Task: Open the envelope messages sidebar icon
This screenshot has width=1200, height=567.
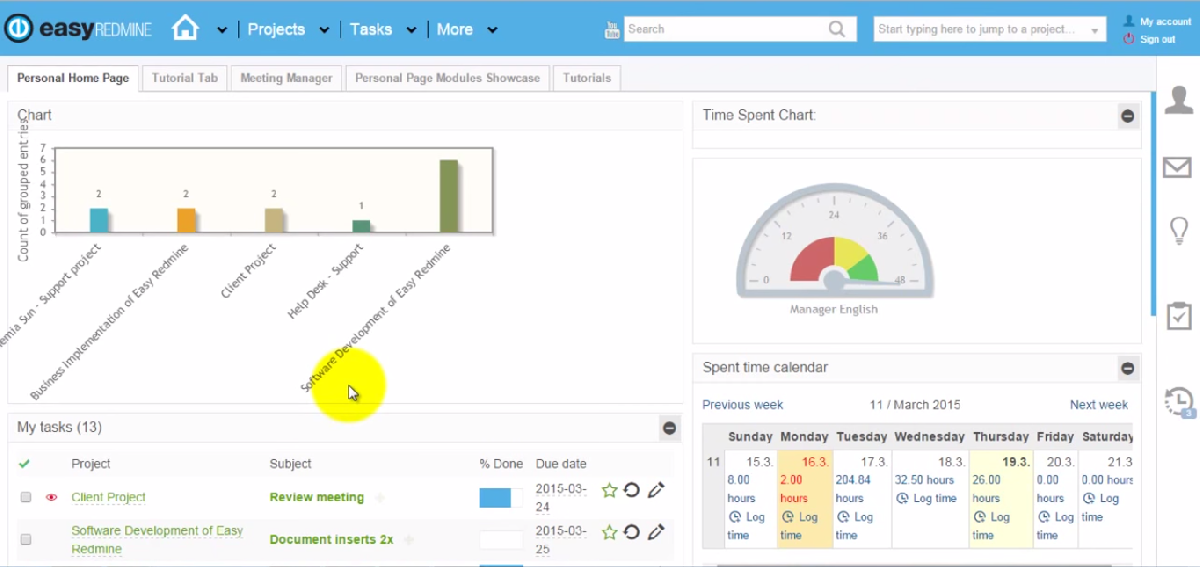Action: click(1178, 167)
